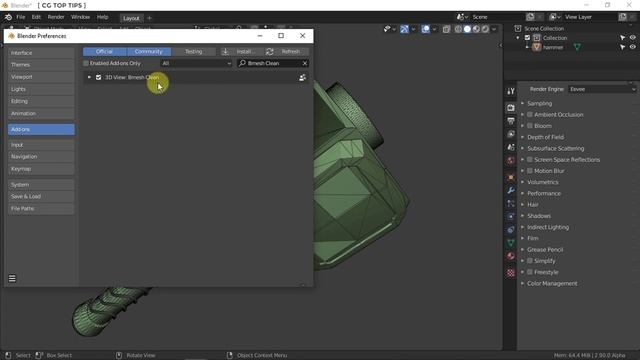Open the World properties tab icon

click(x=511, y=160)
